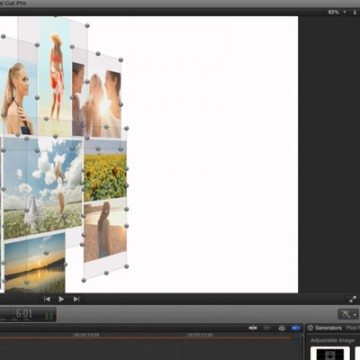The height and width of the screenshot is (360, 360).
Task: Switch to the Pixel Film tab
Action: point(353,328)
